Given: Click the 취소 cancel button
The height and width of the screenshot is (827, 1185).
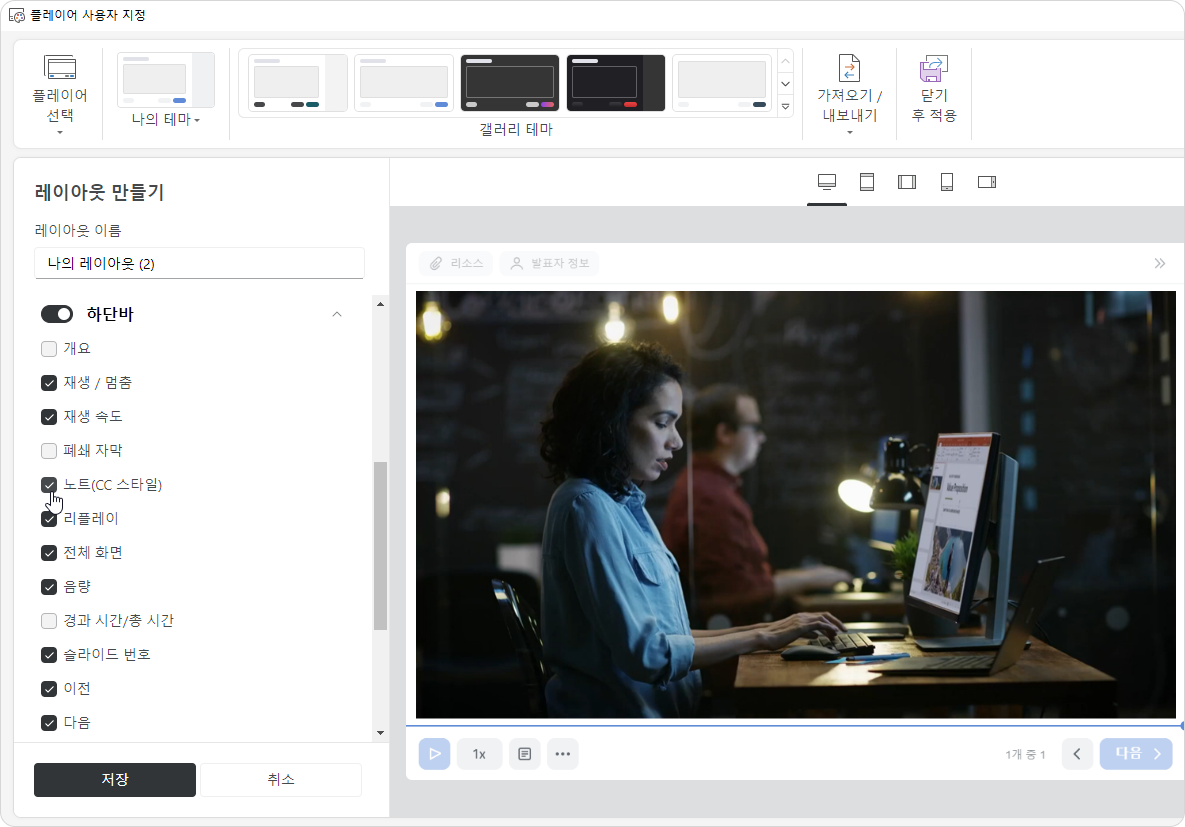Looking at the screenshot, I should (281, 780).
